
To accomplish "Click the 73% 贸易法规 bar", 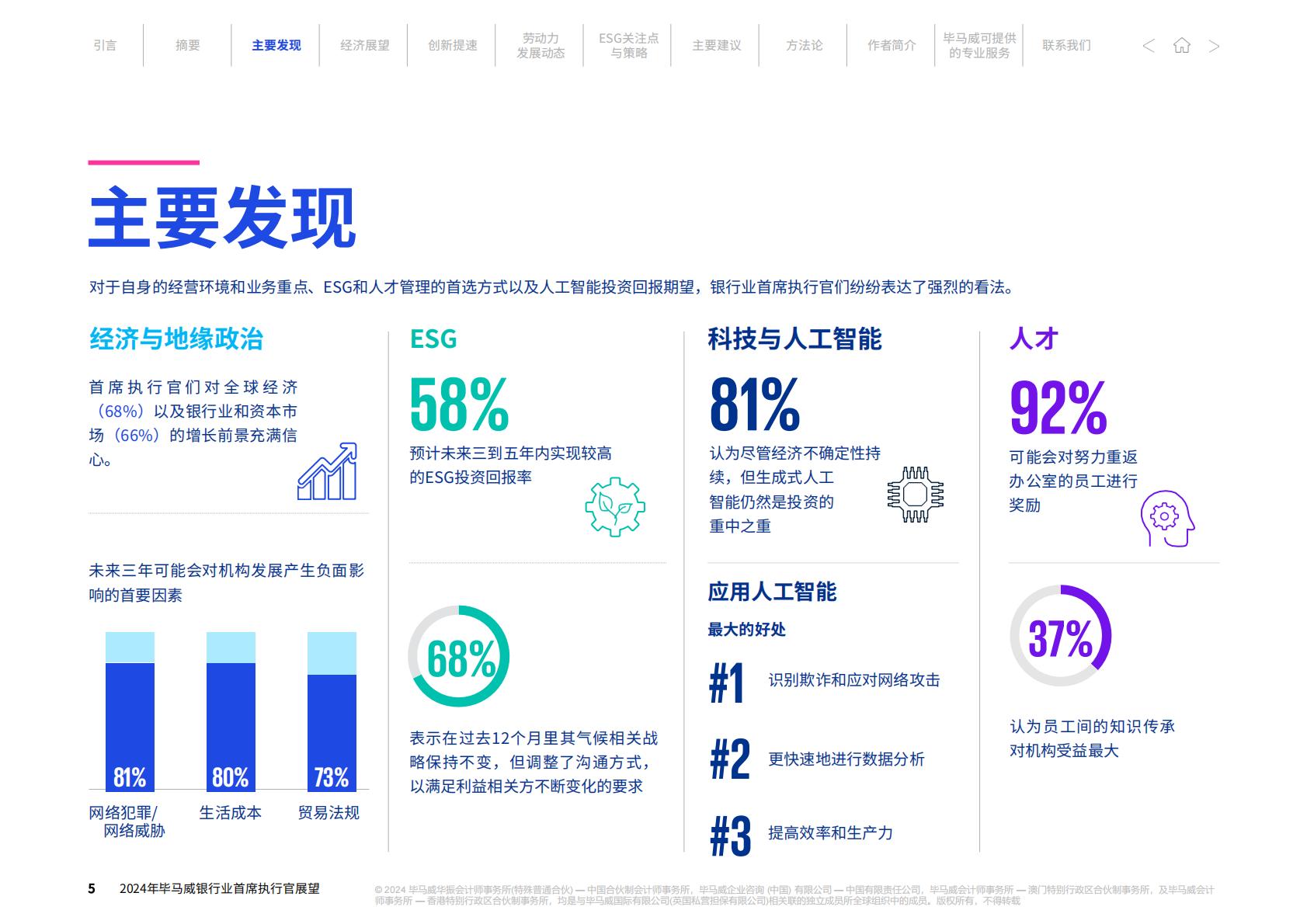I will click(332, 711).
